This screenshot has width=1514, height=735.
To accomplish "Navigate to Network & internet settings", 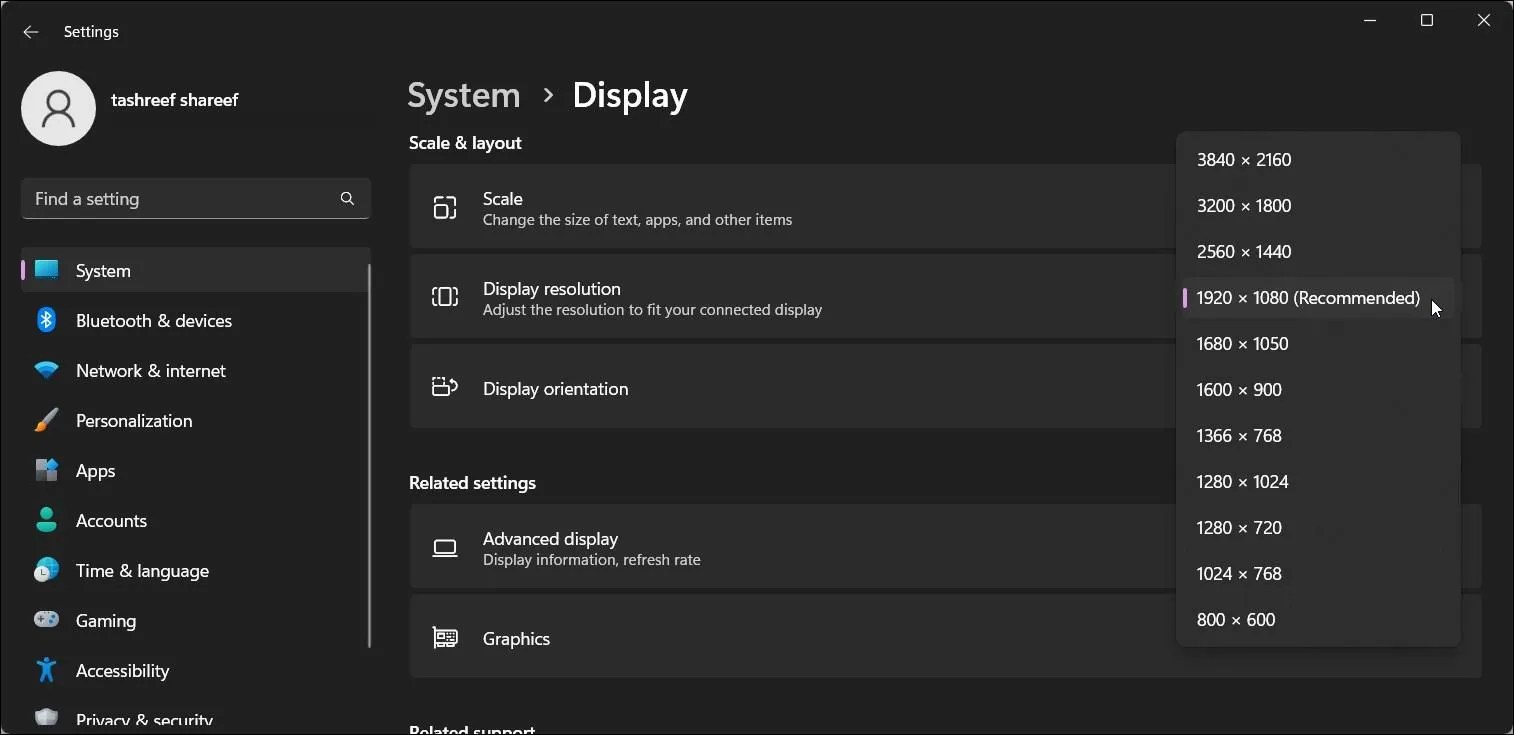I will 150,370.
